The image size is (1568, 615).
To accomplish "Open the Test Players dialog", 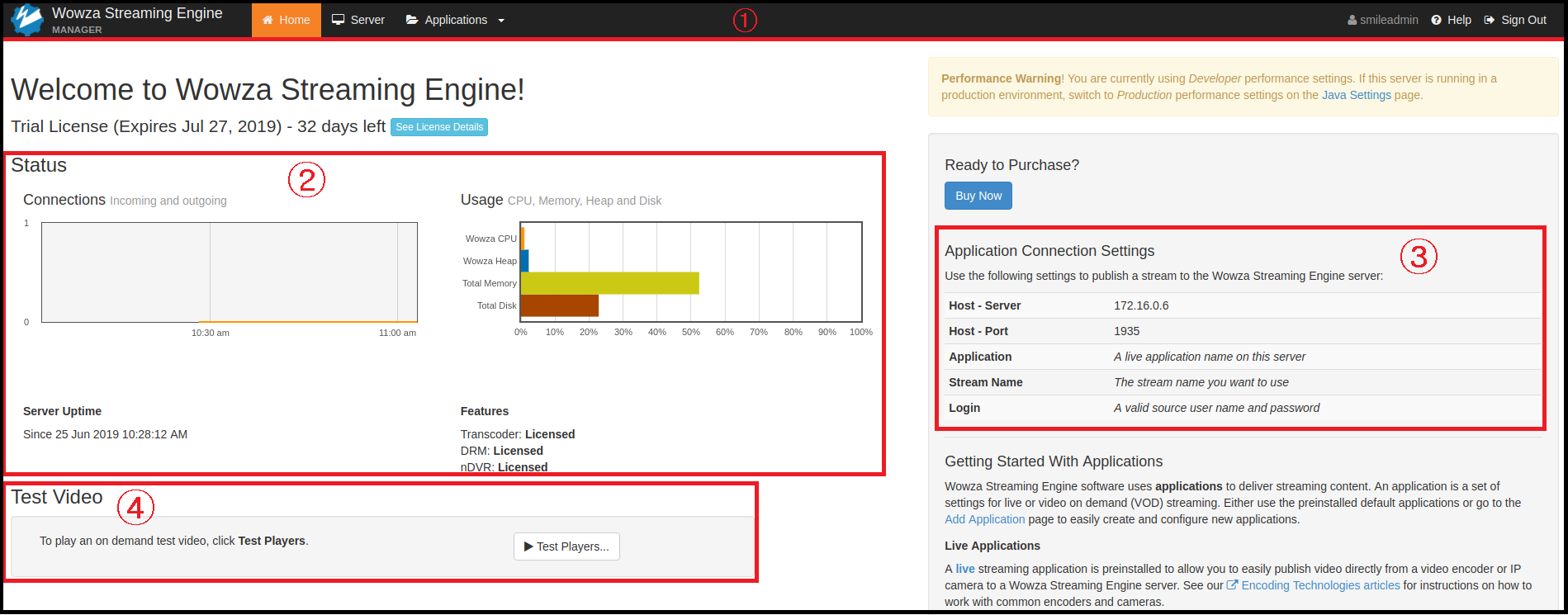I will click(566, 546).
